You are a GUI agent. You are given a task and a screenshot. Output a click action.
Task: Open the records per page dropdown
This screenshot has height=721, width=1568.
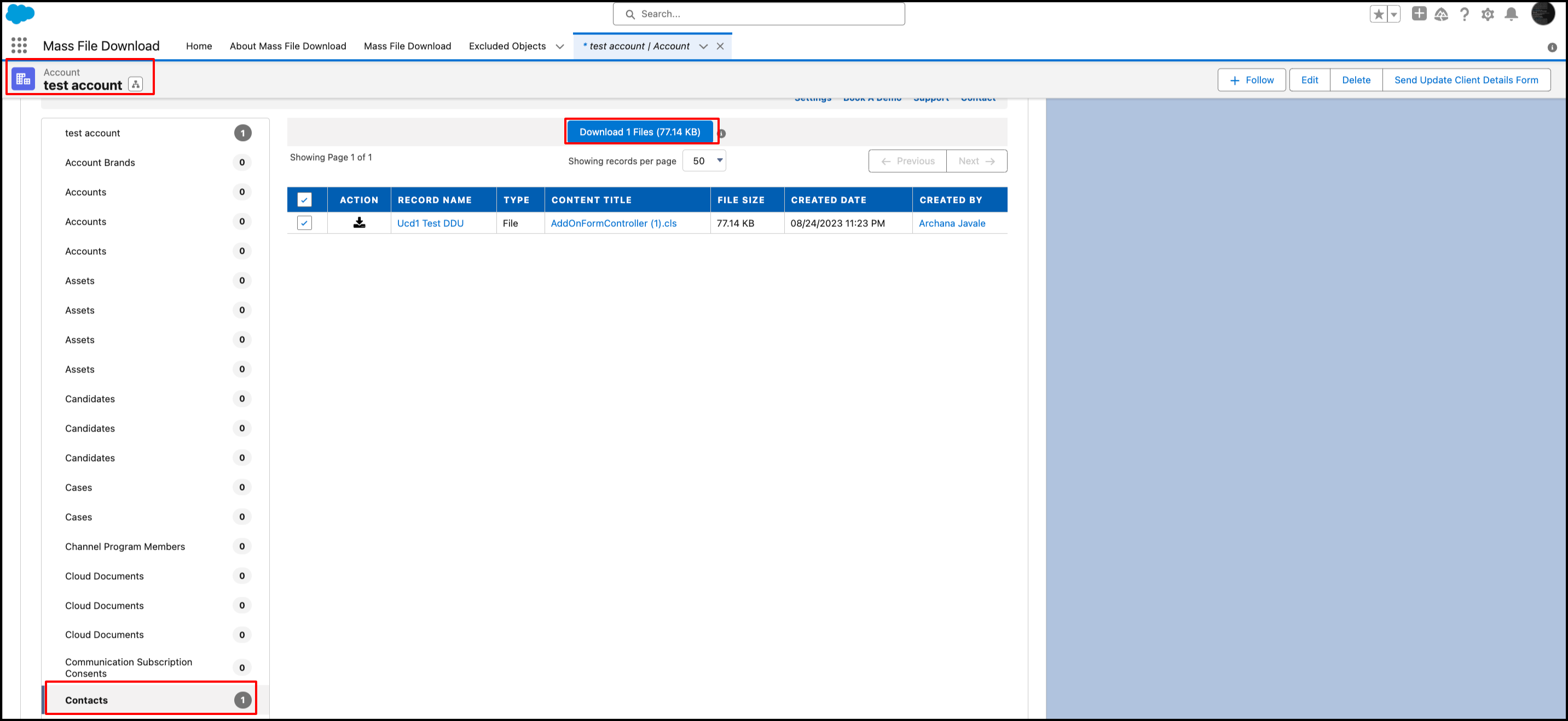point(704,161)
